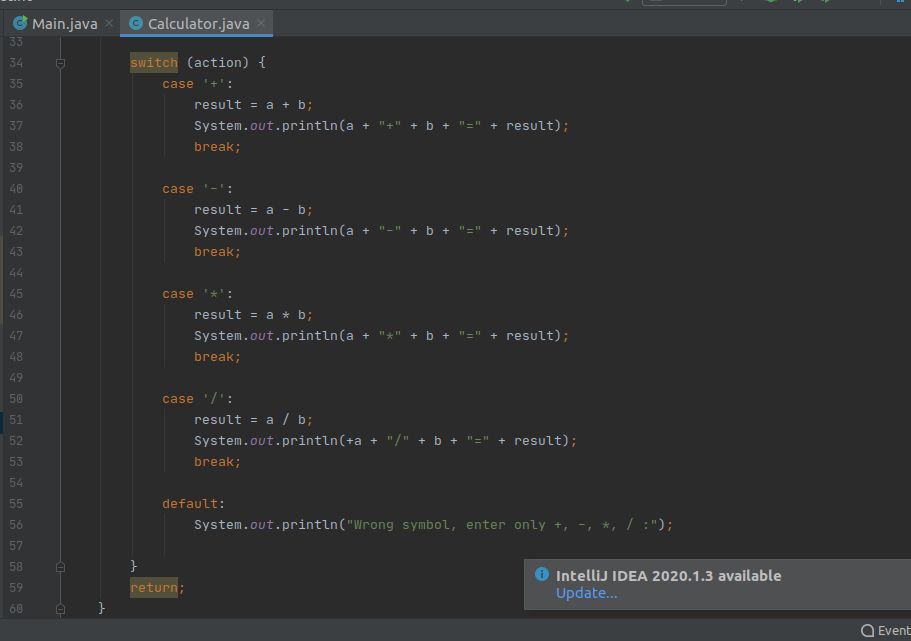This screenshot has height=641, width=911.
Task: Select the Calculator.java tab
Action: (198, 24)
